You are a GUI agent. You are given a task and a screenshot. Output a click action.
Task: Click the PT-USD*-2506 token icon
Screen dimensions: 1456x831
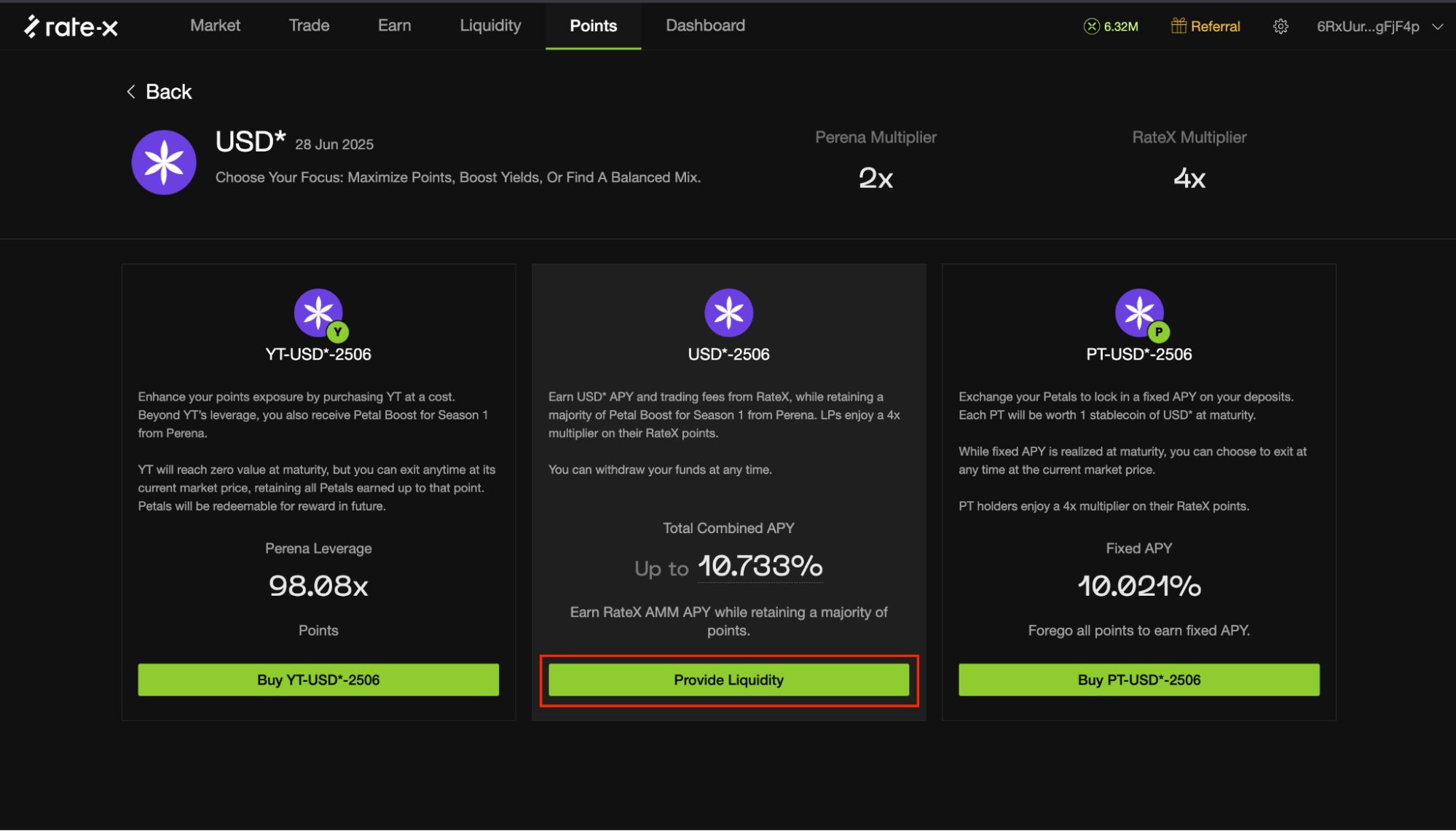point(1141,314)
